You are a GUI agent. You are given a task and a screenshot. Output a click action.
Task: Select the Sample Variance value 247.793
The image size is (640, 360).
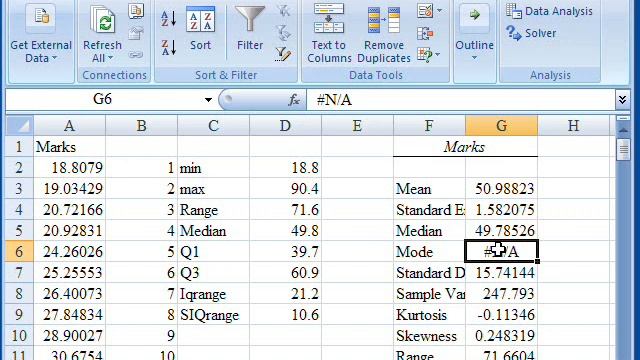click(501, 294)
